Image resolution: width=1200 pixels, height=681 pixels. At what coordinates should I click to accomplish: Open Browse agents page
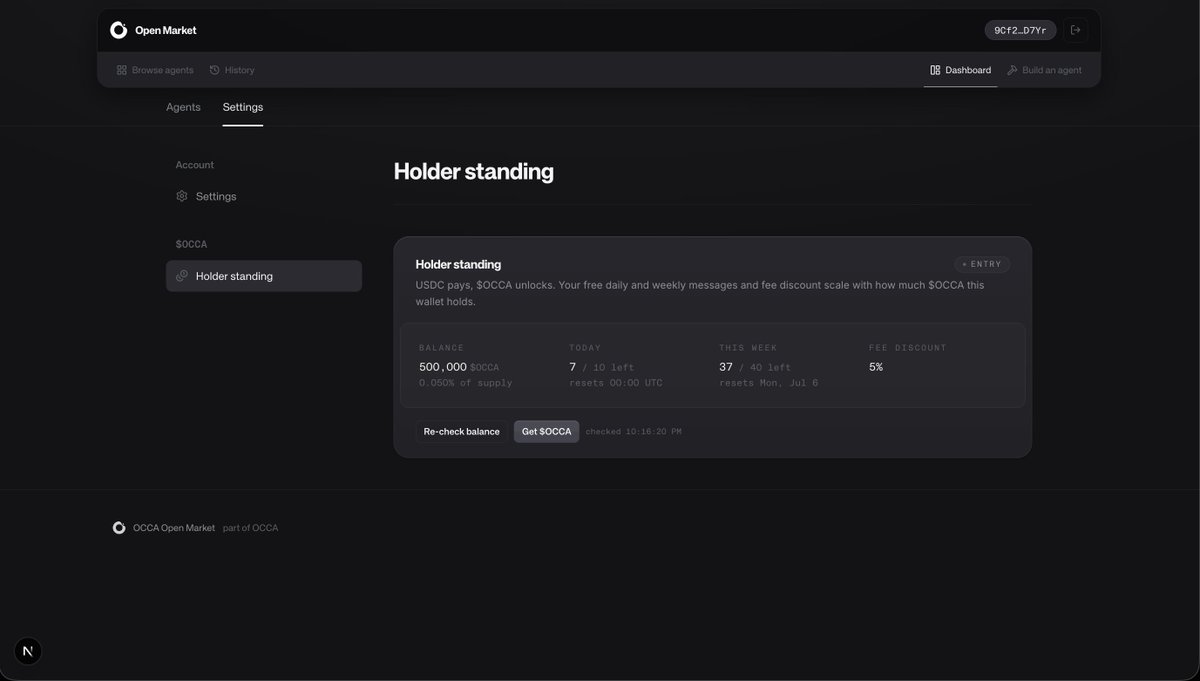(x=155, y=70)
